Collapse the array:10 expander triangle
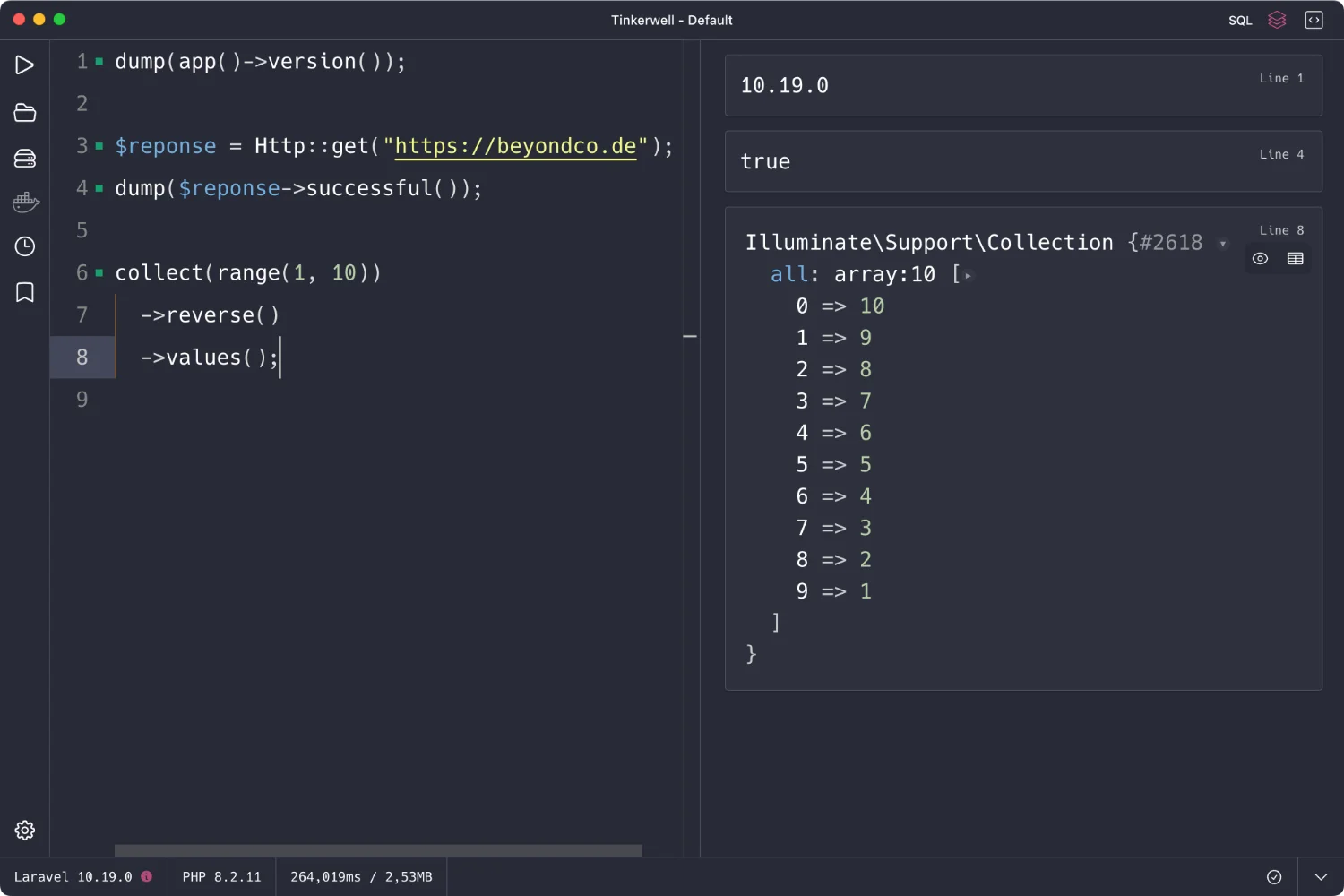Screen dimensions: 1344x896 click(968, 276)
